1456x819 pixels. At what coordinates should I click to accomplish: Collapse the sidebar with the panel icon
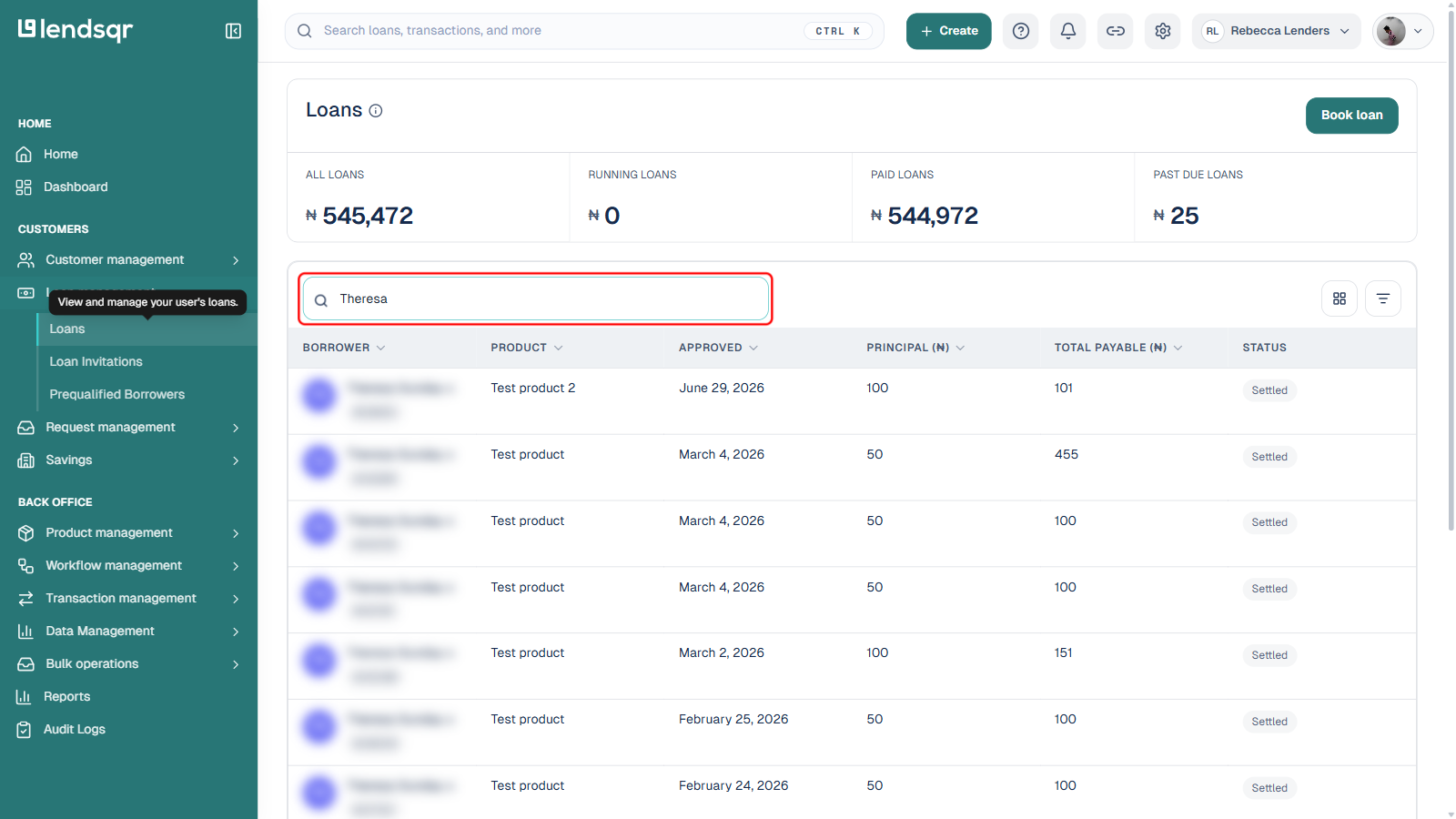point(233,31)
